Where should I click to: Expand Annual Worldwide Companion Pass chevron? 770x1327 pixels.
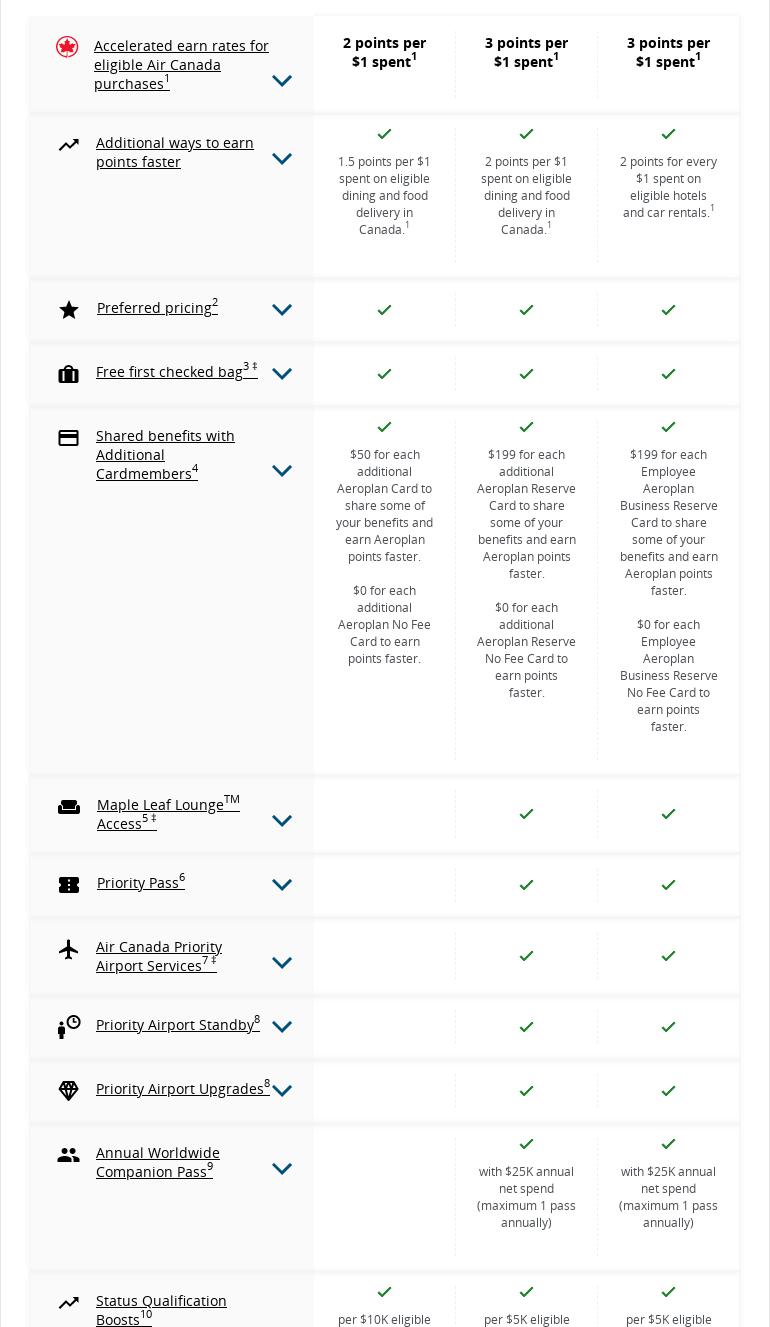coord(282,1169)
